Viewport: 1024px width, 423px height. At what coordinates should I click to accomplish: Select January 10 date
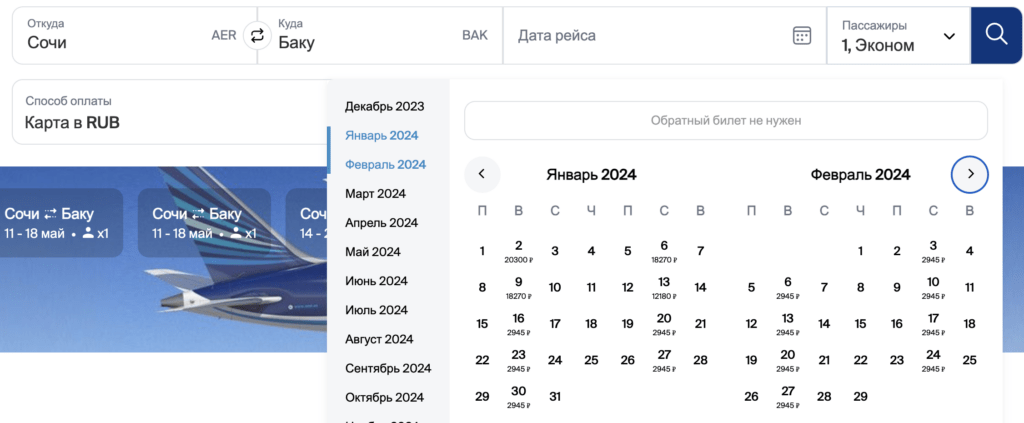(x=554, y=287)
